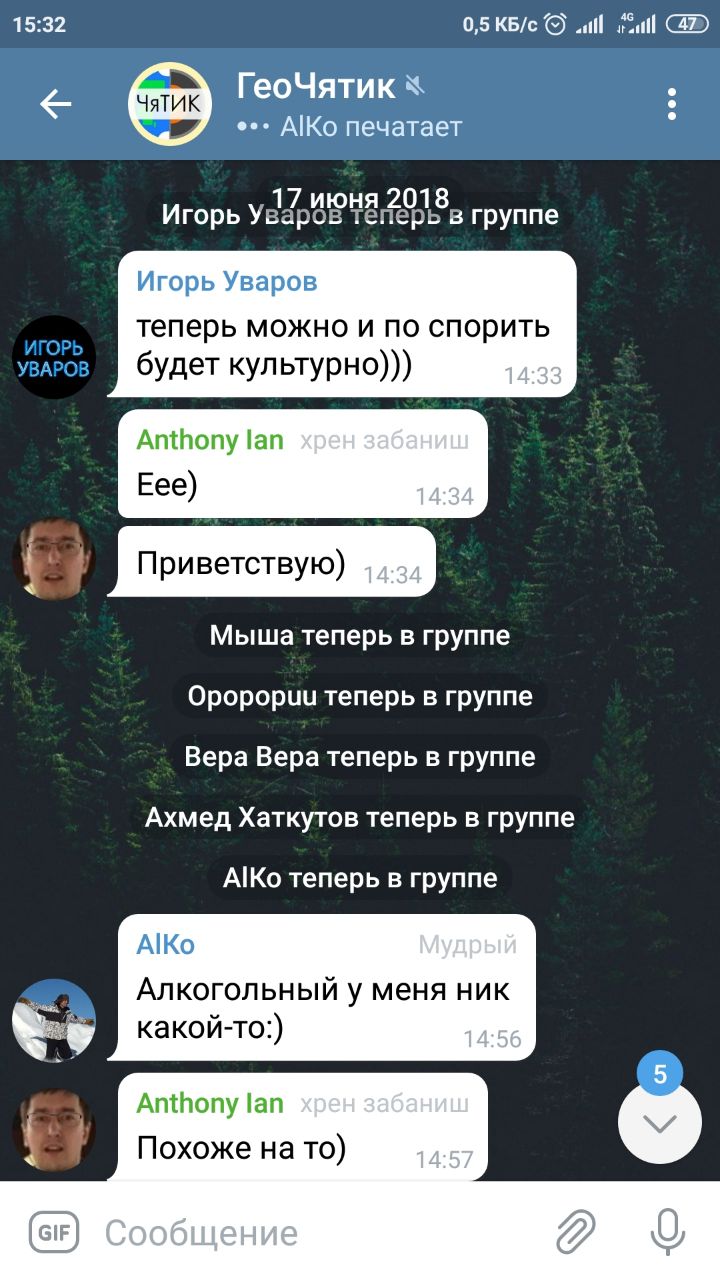Open ГеоЧятик group avatar
Screen dimensions: 720x1280
[x=170, y=104]
